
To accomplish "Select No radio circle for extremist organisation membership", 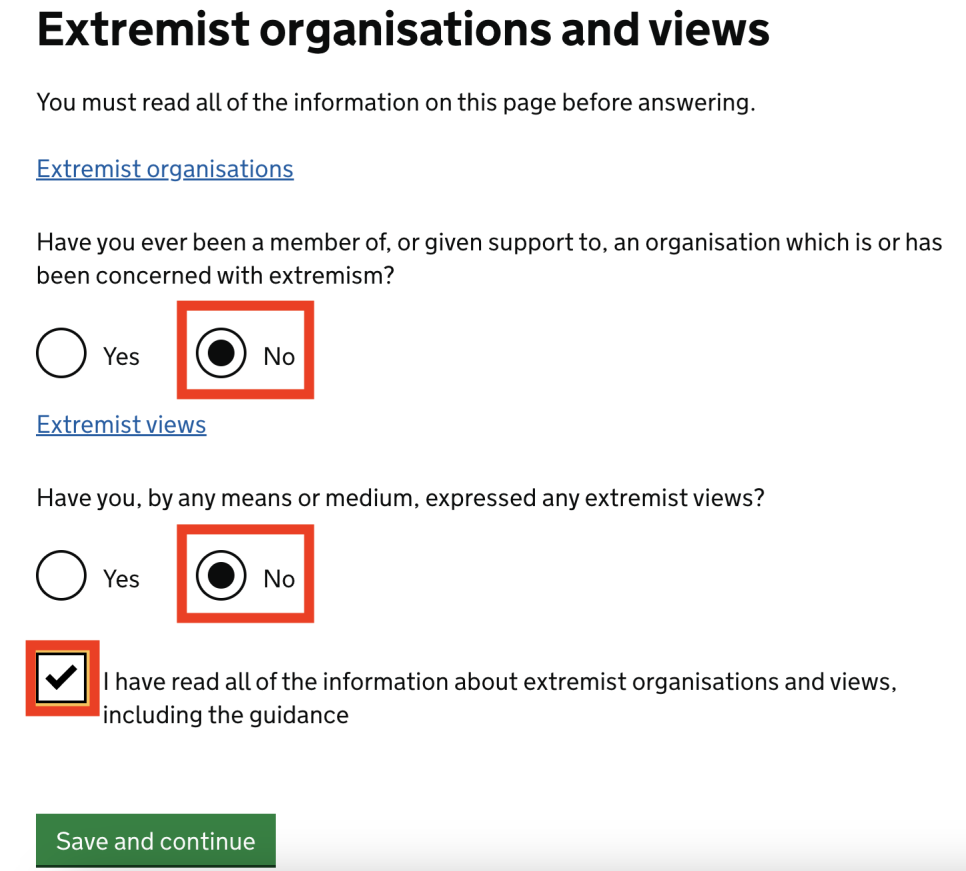I will [x=221, y=353].
